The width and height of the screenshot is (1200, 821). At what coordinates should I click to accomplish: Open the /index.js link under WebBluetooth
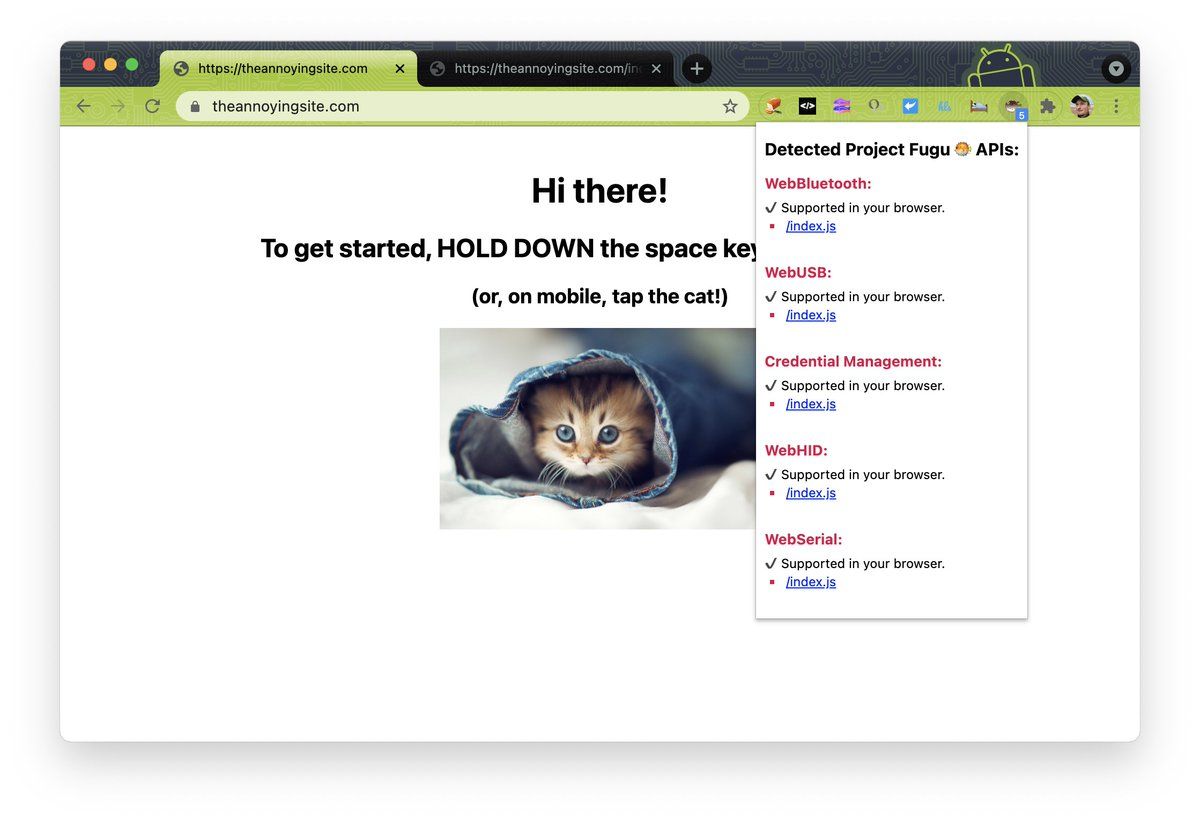810,225
